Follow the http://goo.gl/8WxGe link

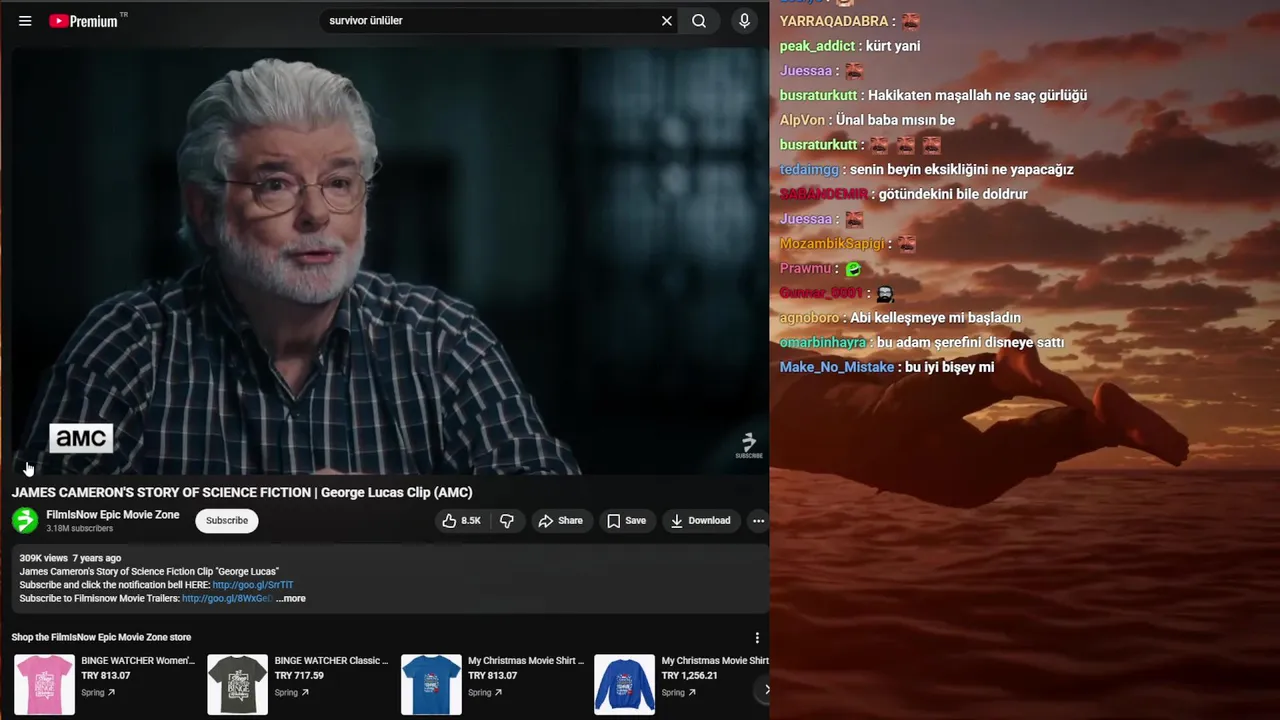point(227,599)
